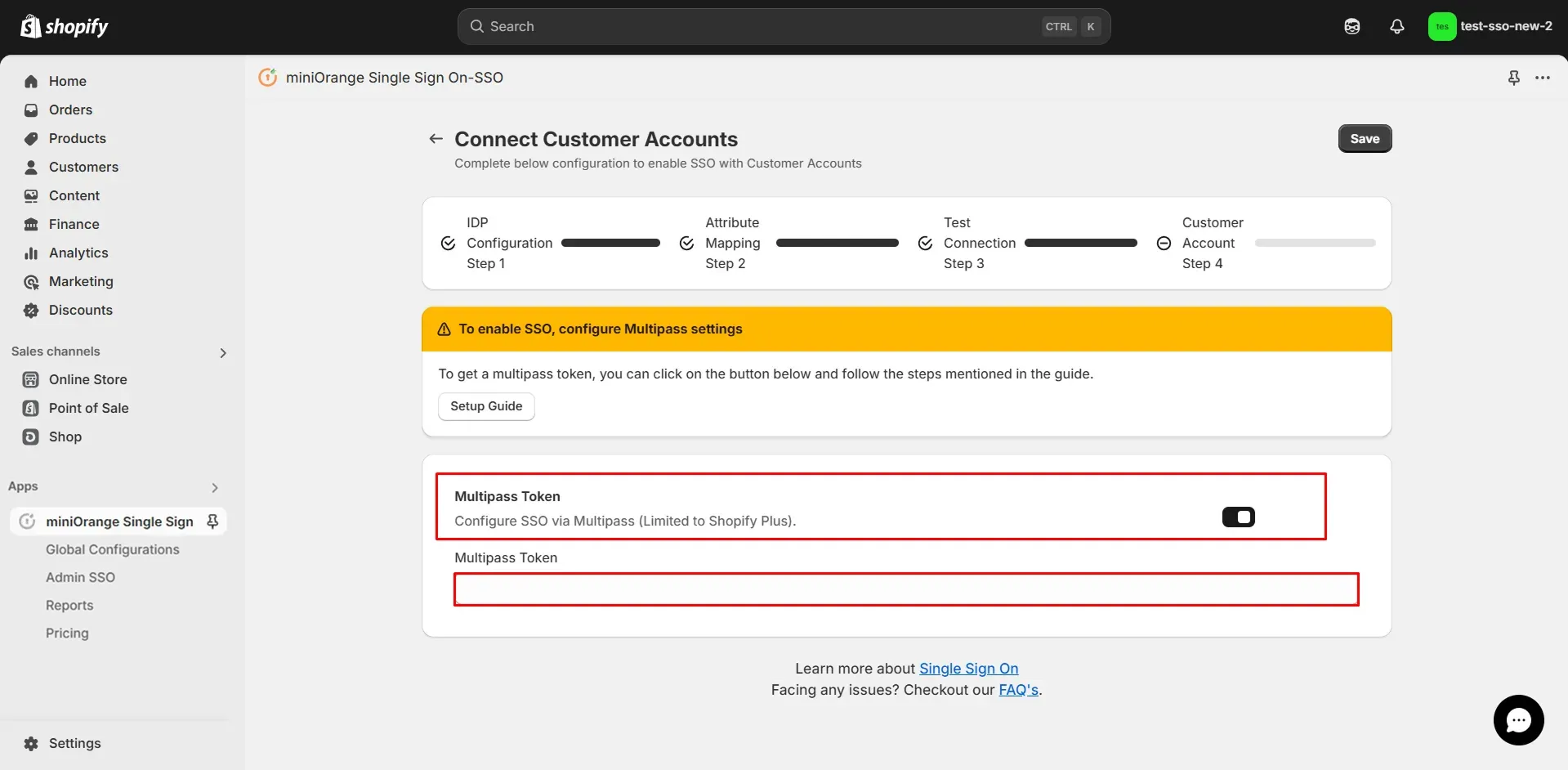Click Customer Account Step 4 progress bar
The width and height of the screenshot is (1568, 770).
pos(1315,243)
